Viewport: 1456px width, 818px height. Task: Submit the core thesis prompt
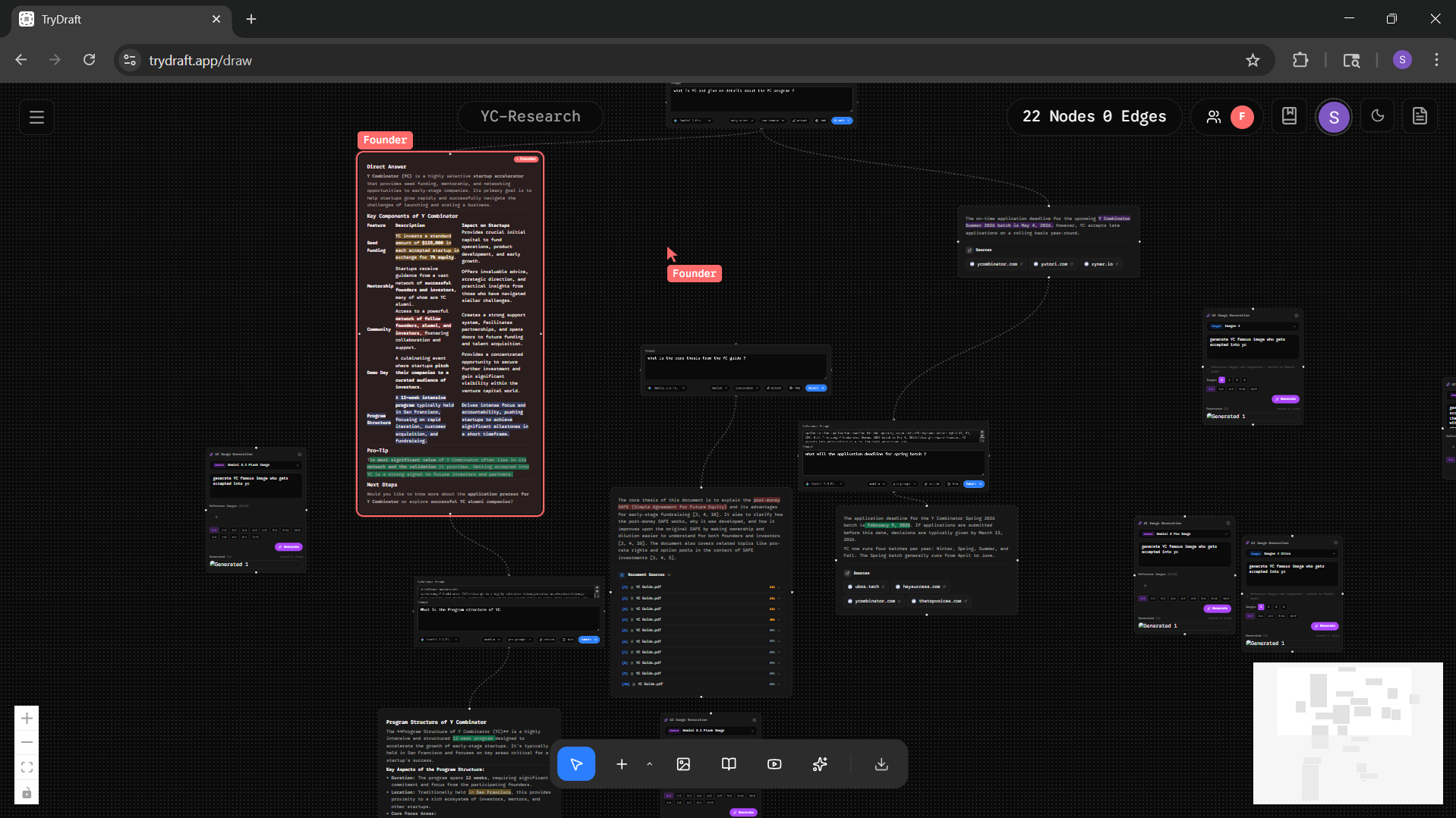tap(816, 388)
